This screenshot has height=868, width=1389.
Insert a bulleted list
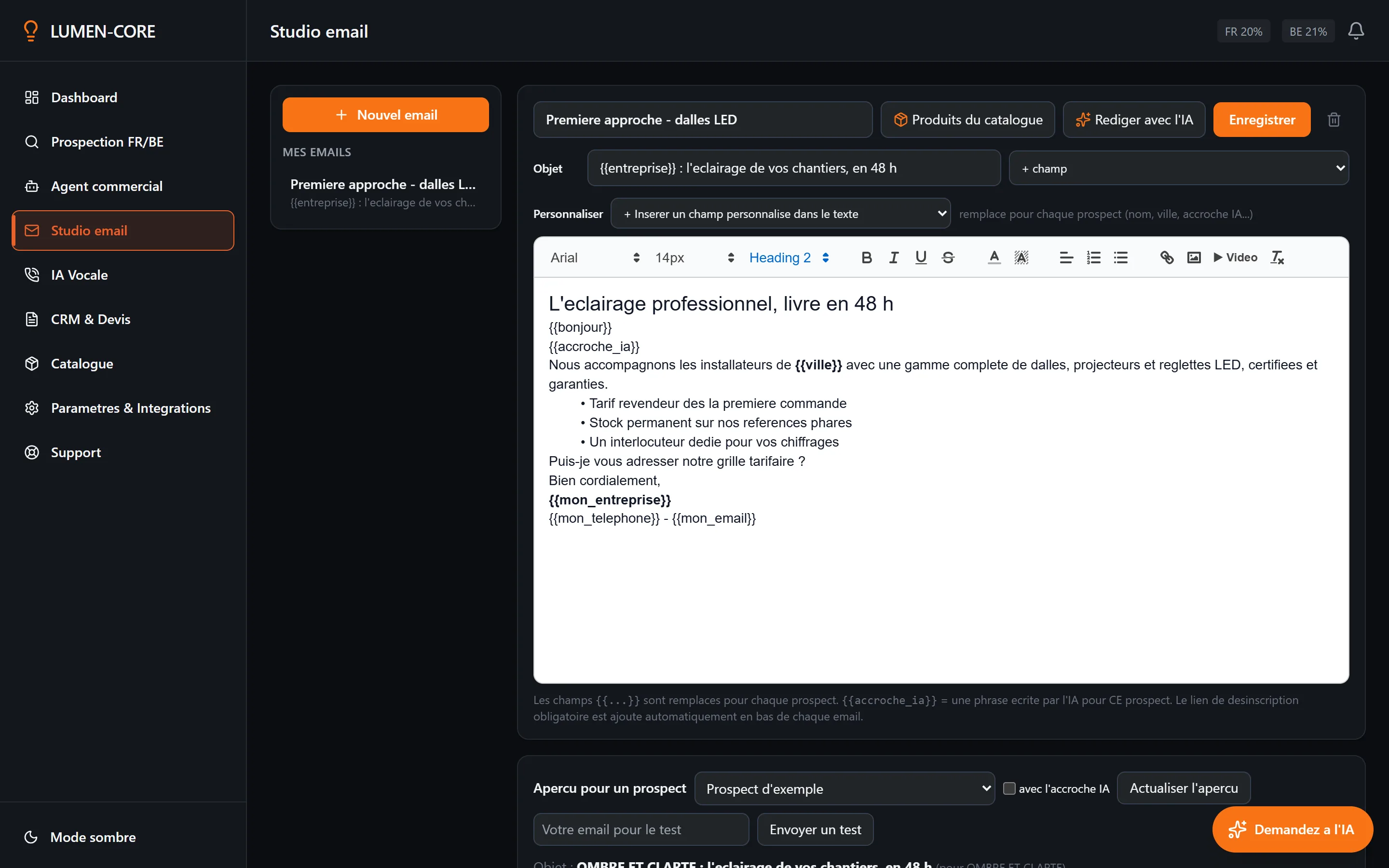click(1120, 258)
